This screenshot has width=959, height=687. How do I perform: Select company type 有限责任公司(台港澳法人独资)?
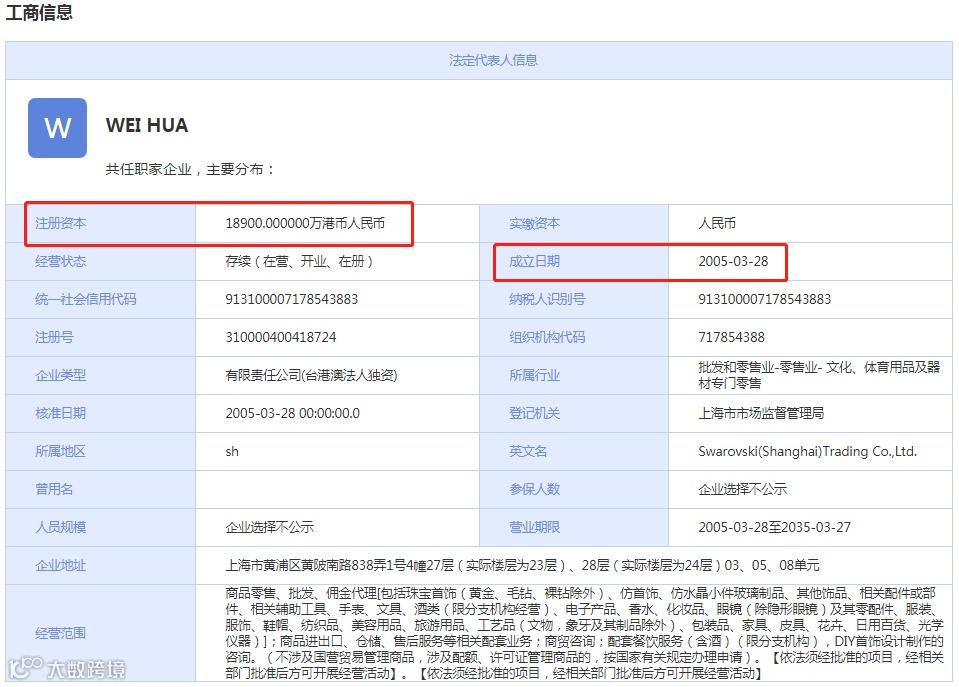click(x=311, y=375)
